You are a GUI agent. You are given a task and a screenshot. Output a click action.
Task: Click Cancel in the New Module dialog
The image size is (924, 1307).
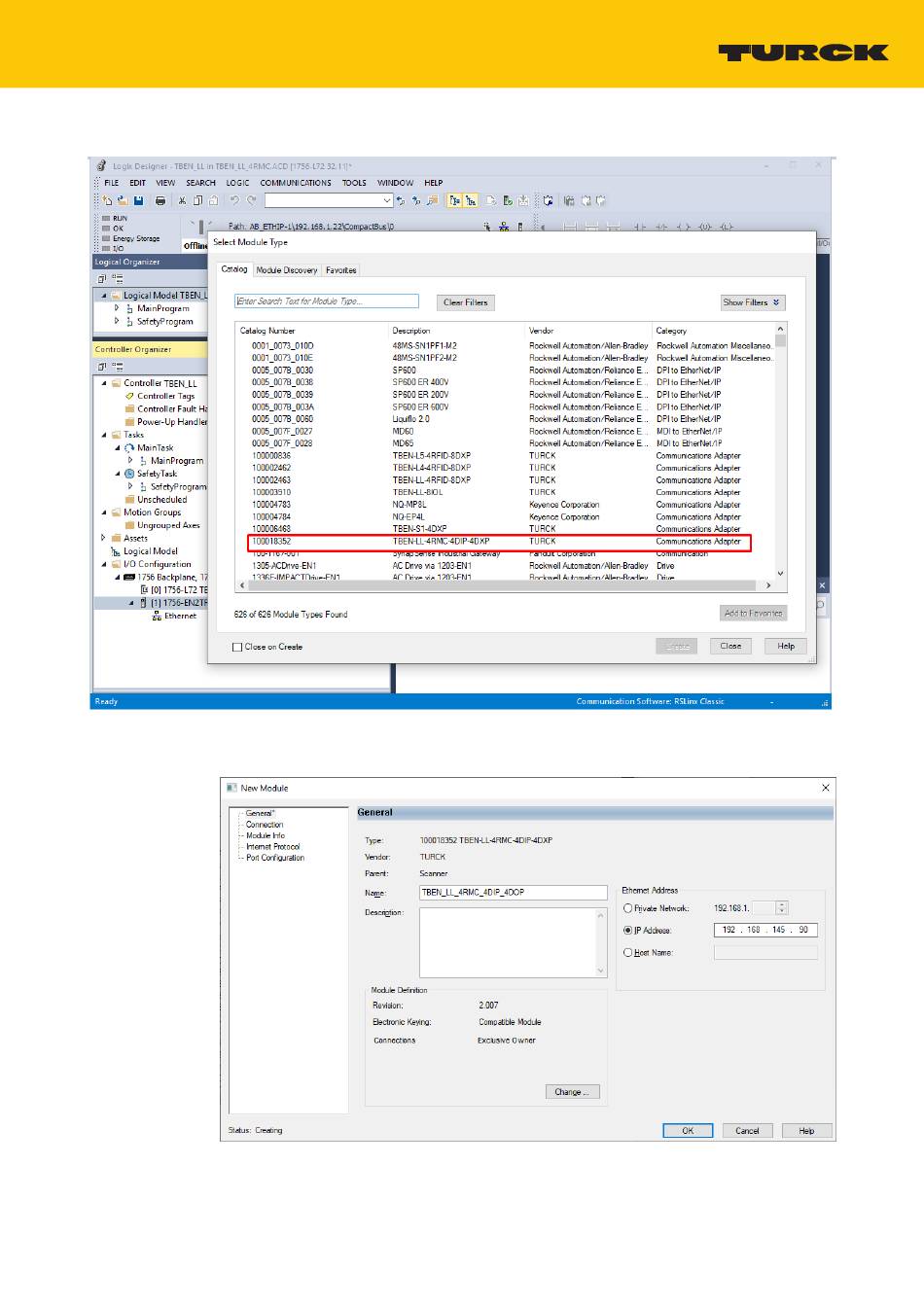(747, 1131)
